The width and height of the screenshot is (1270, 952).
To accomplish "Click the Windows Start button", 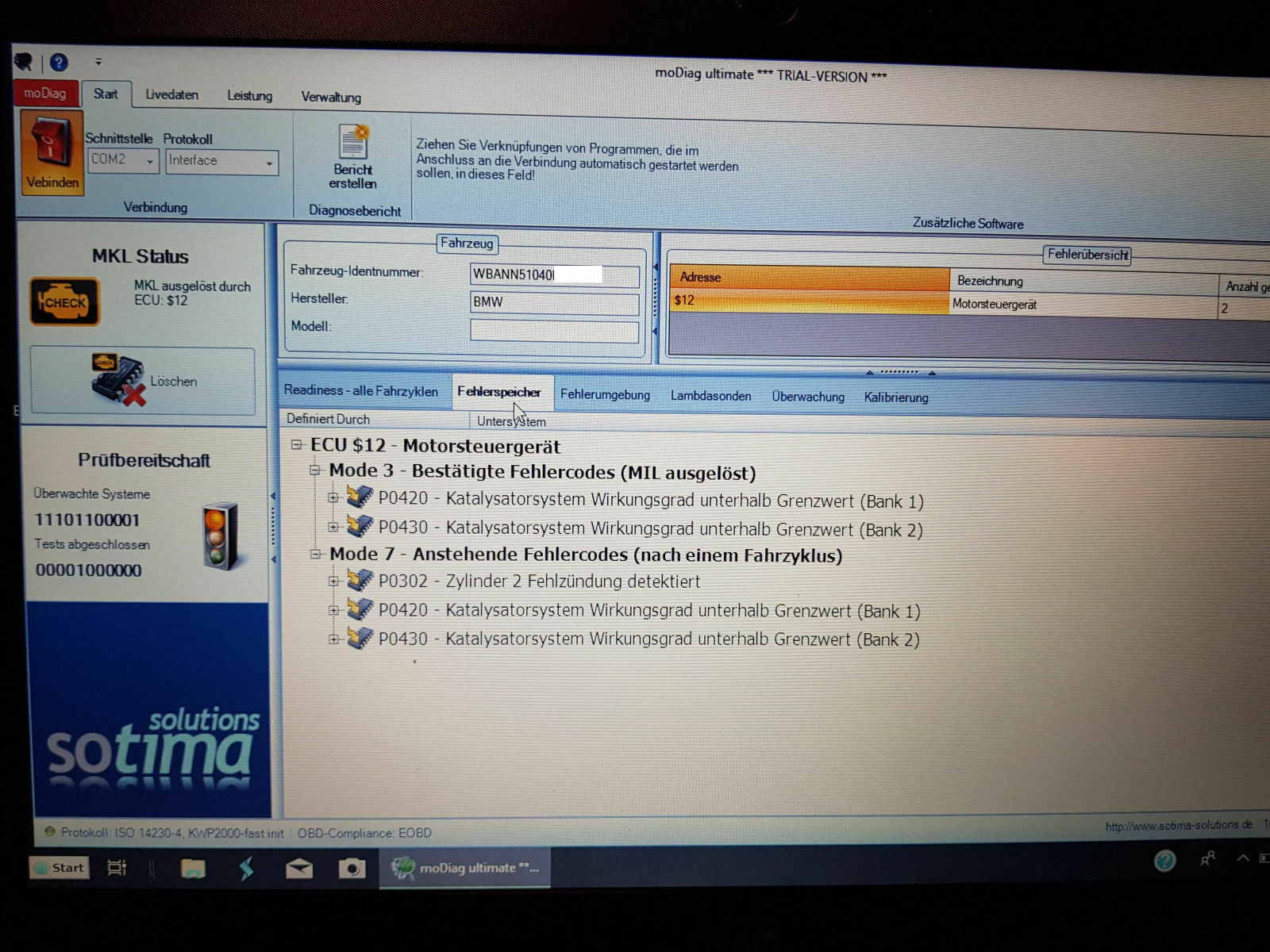I will 60,868.
